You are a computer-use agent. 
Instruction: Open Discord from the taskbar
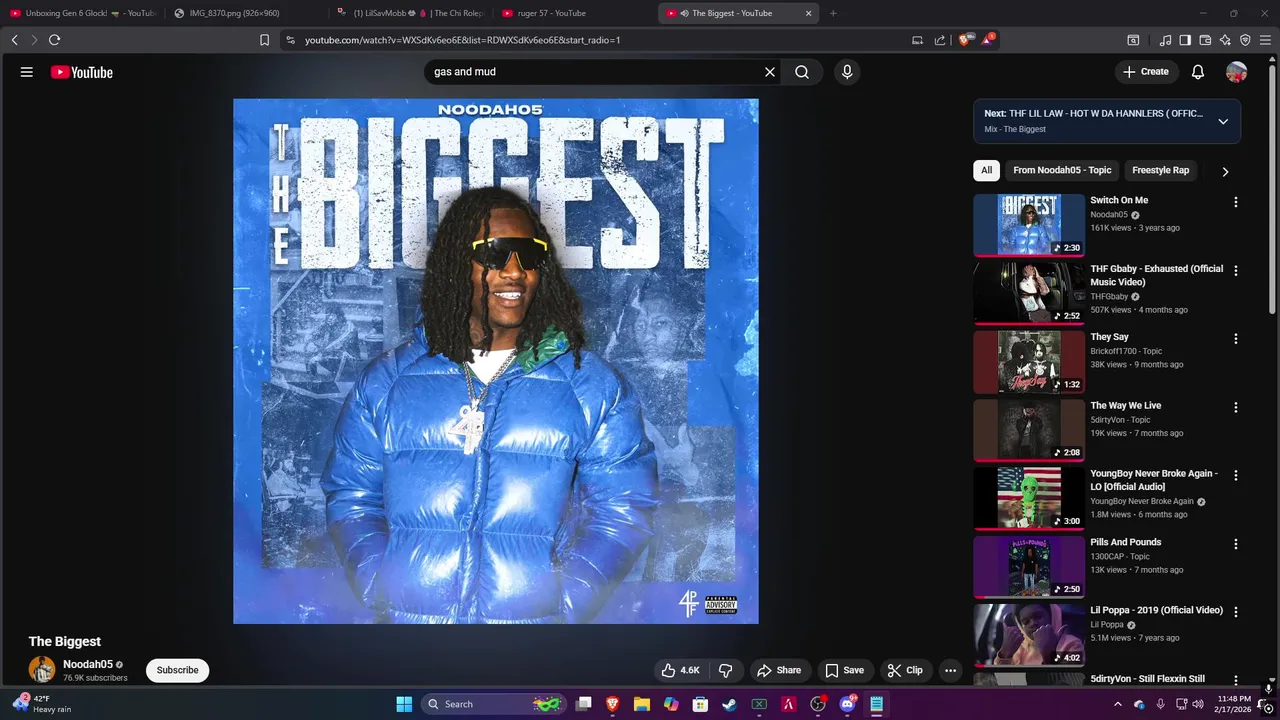[x=848, y=704]
